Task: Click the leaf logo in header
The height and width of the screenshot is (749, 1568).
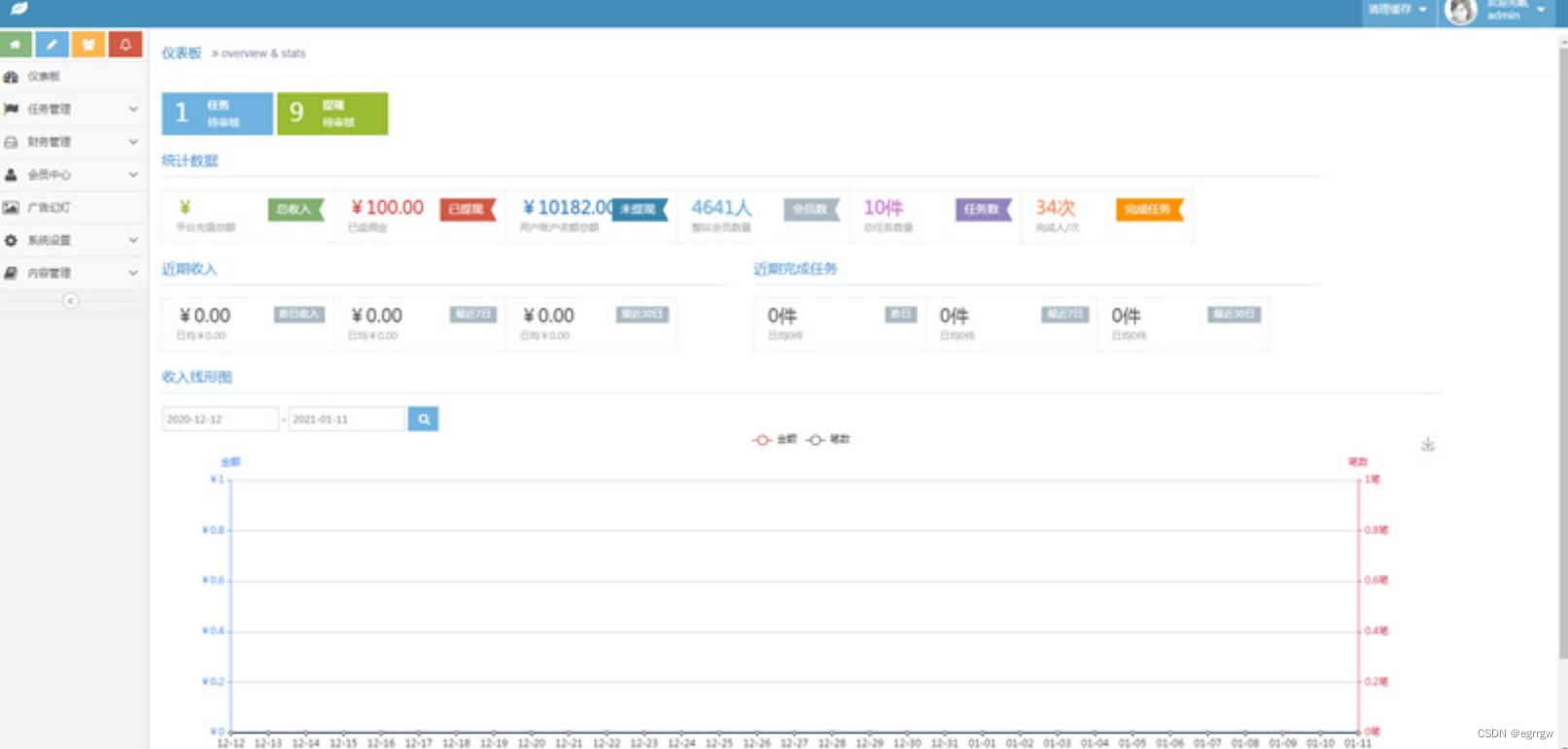Action: [18, 9]
